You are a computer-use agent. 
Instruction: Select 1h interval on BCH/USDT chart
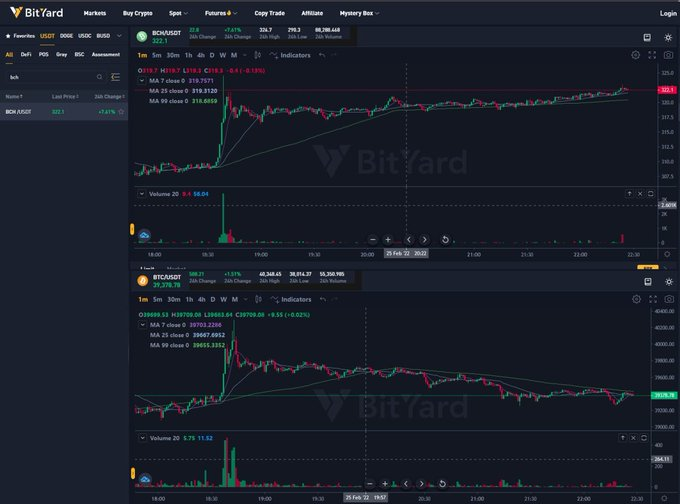[188, 56]
